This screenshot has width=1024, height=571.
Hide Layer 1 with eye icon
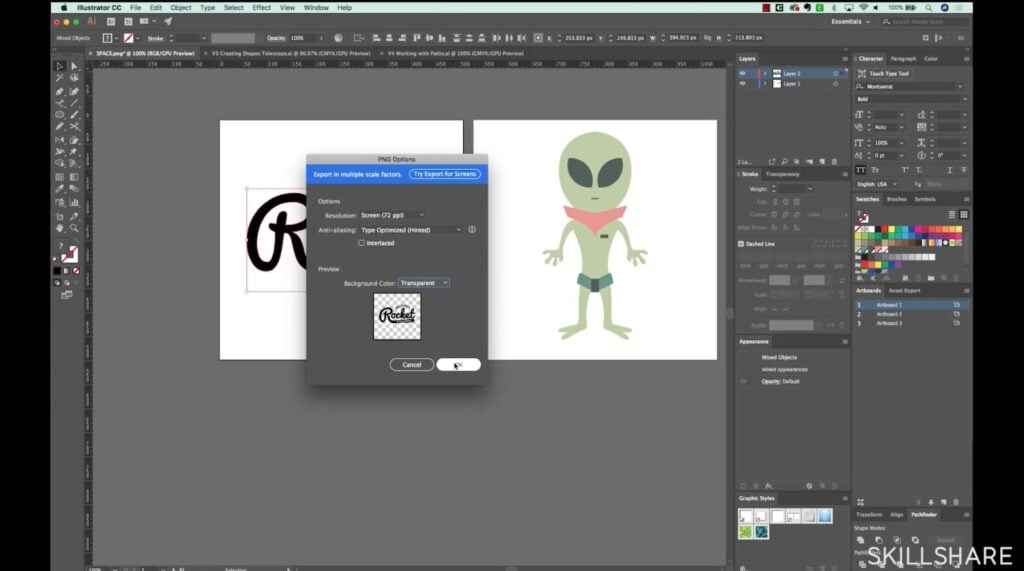(x=743, y=84)
